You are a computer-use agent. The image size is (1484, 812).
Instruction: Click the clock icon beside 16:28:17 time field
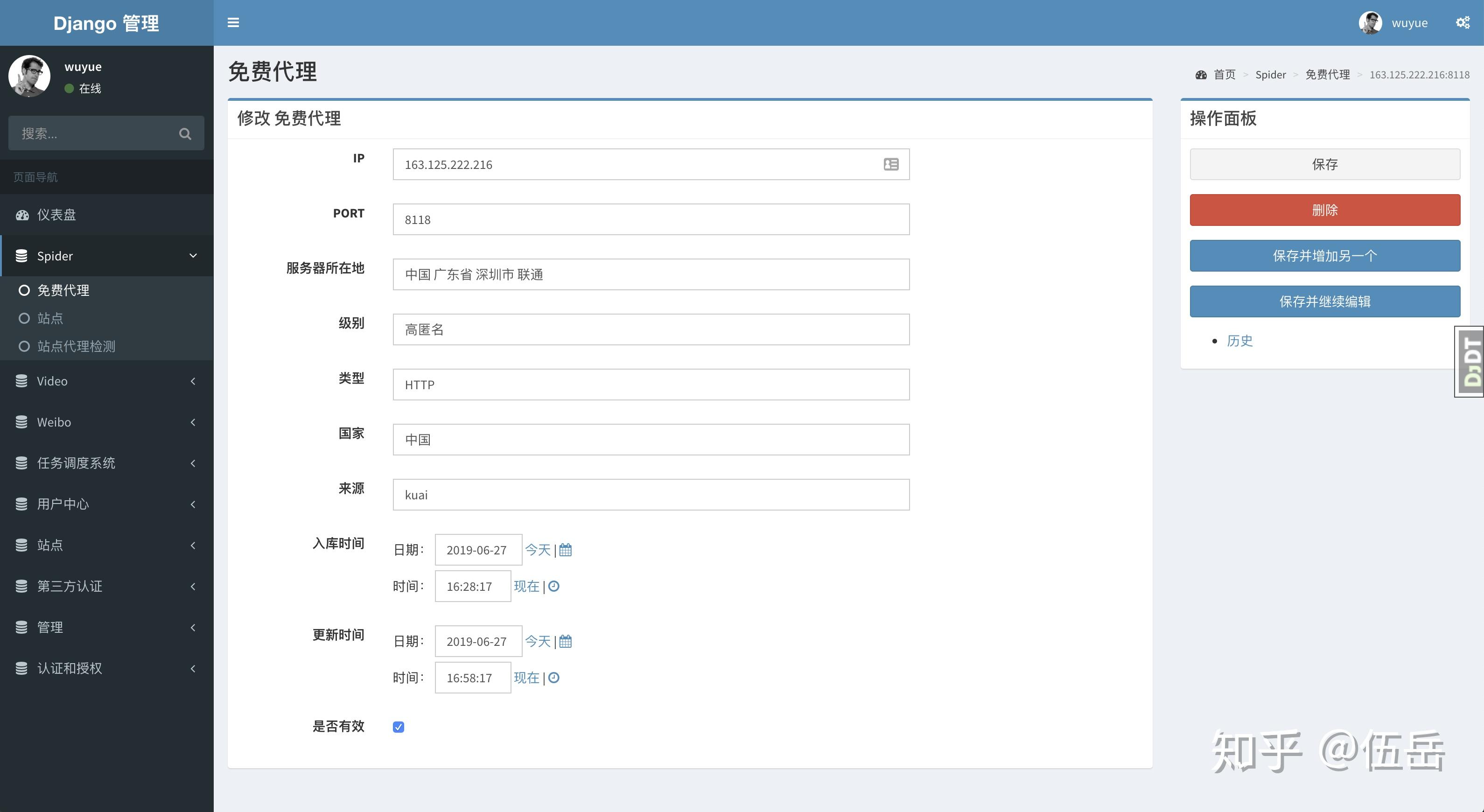(x=553, y=586)
